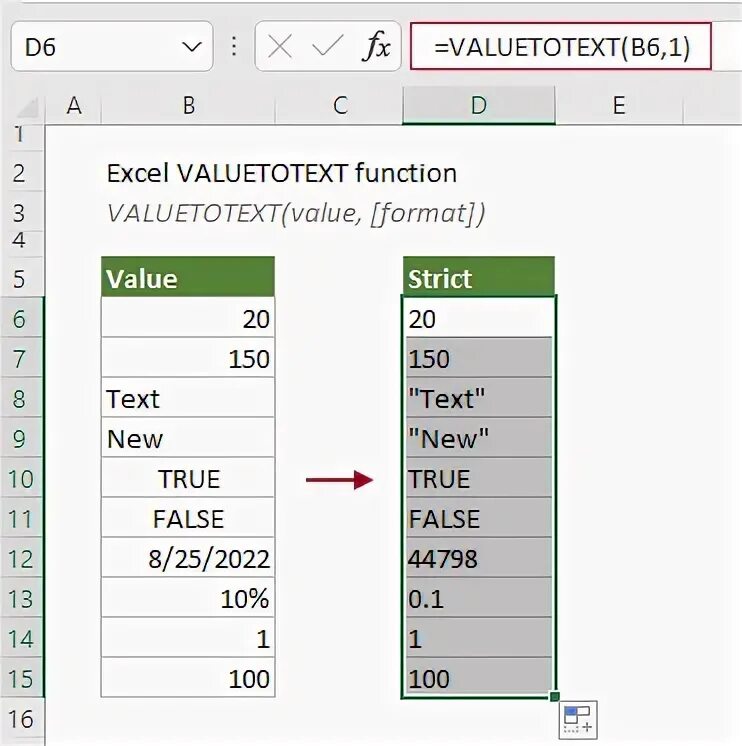Select Strict cell showing FALSE

(x=478, y=518)
